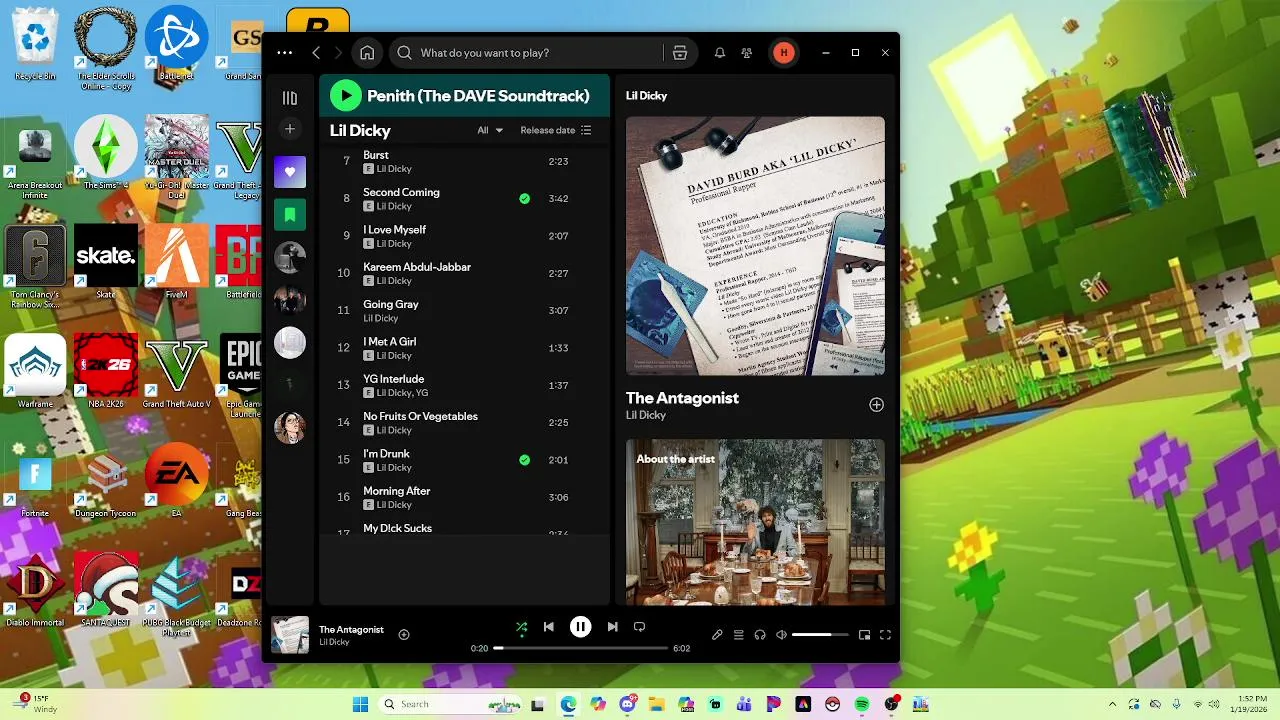Image resolution: width=1280 pixels, height=720 pixels.
Task: Go to Spotify Home
Action: tap(367, 53)
